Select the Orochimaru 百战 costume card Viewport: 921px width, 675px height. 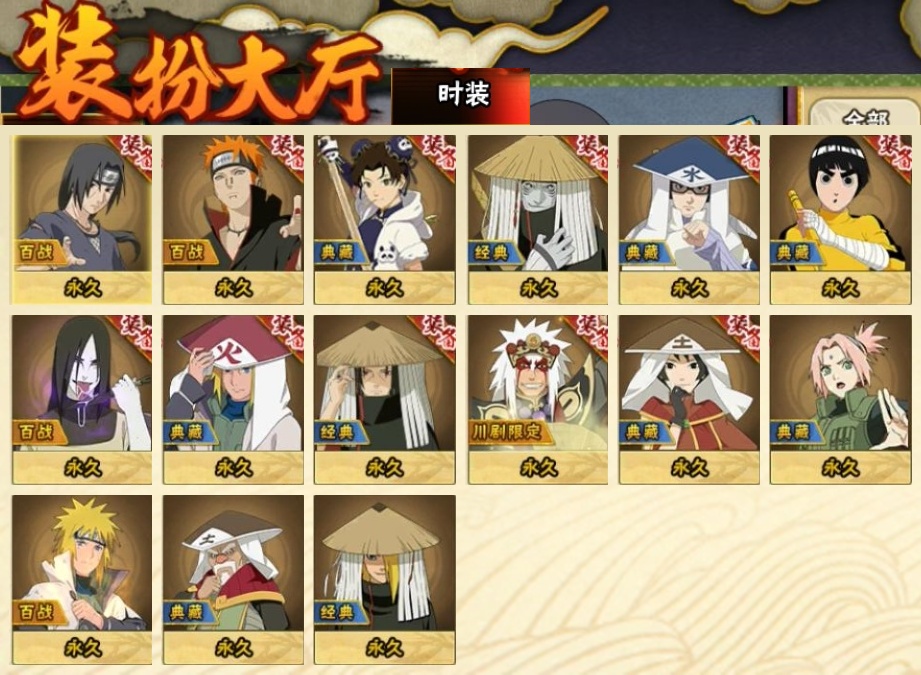coord(82,399)
